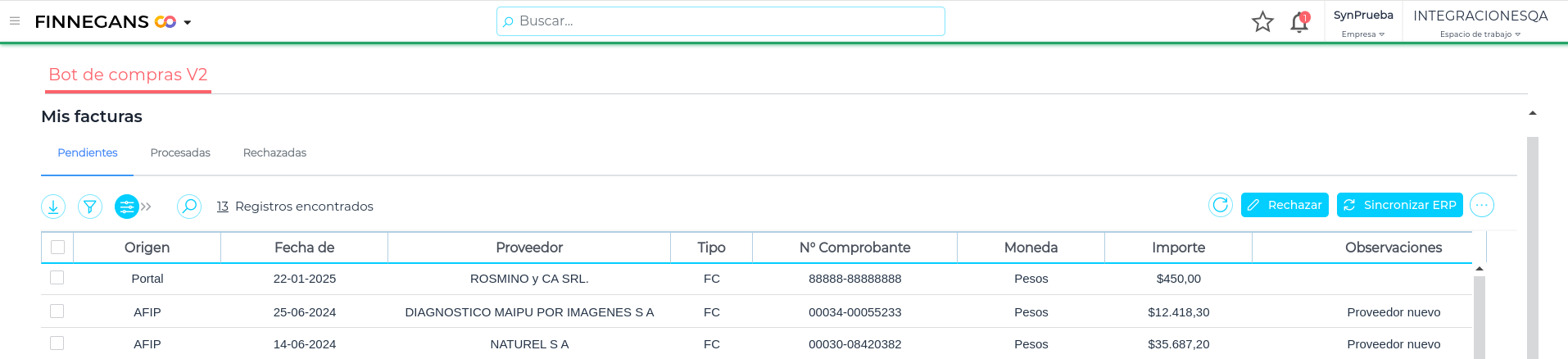The width and height of the screenshot is (1568, 359).
Task: Click the download invoices icon
Action: click(x=53, y=207)
